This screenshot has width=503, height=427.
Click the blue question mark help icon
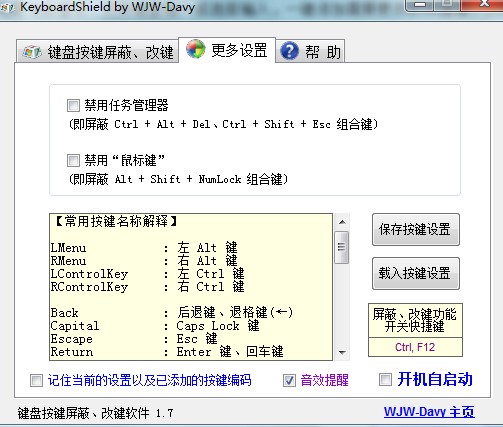tap(289, 51)
